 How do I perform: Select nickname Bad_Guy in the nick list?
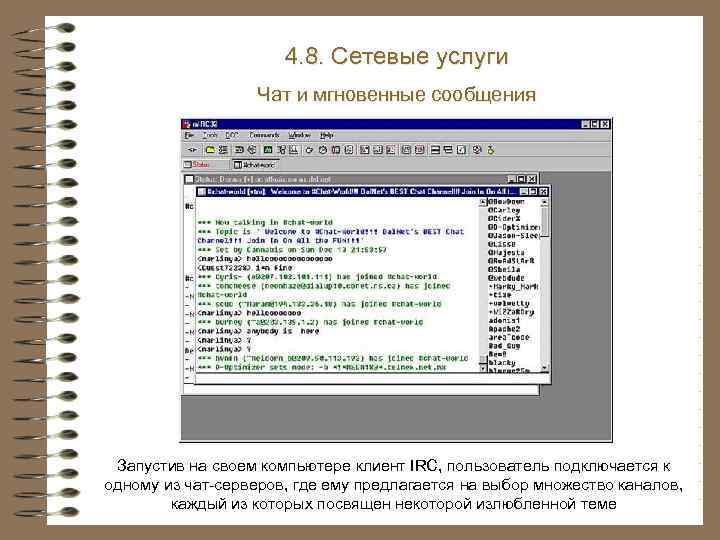[504, 346]
